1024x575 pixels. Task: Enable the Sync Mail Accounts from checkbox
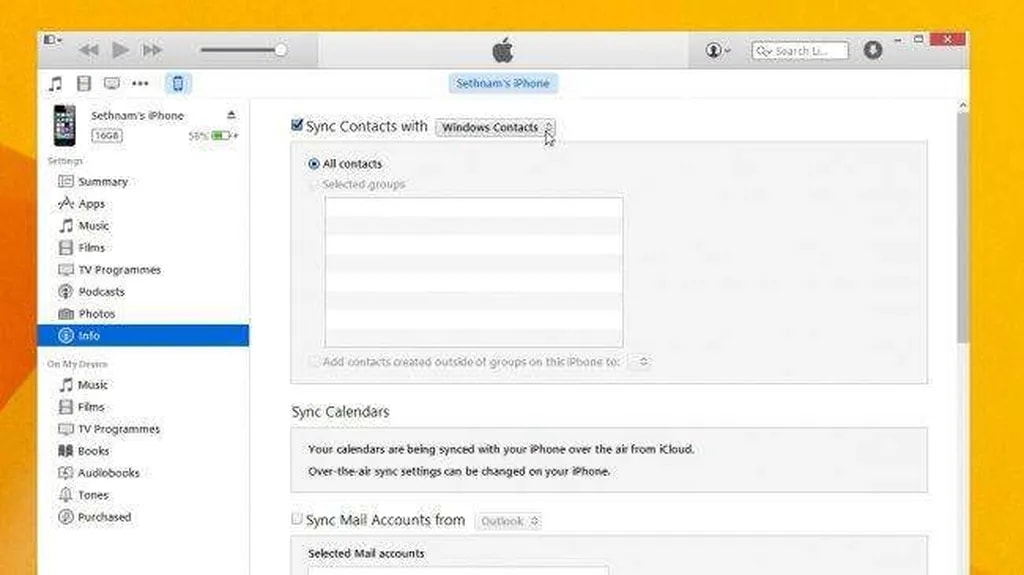point(297,519)
